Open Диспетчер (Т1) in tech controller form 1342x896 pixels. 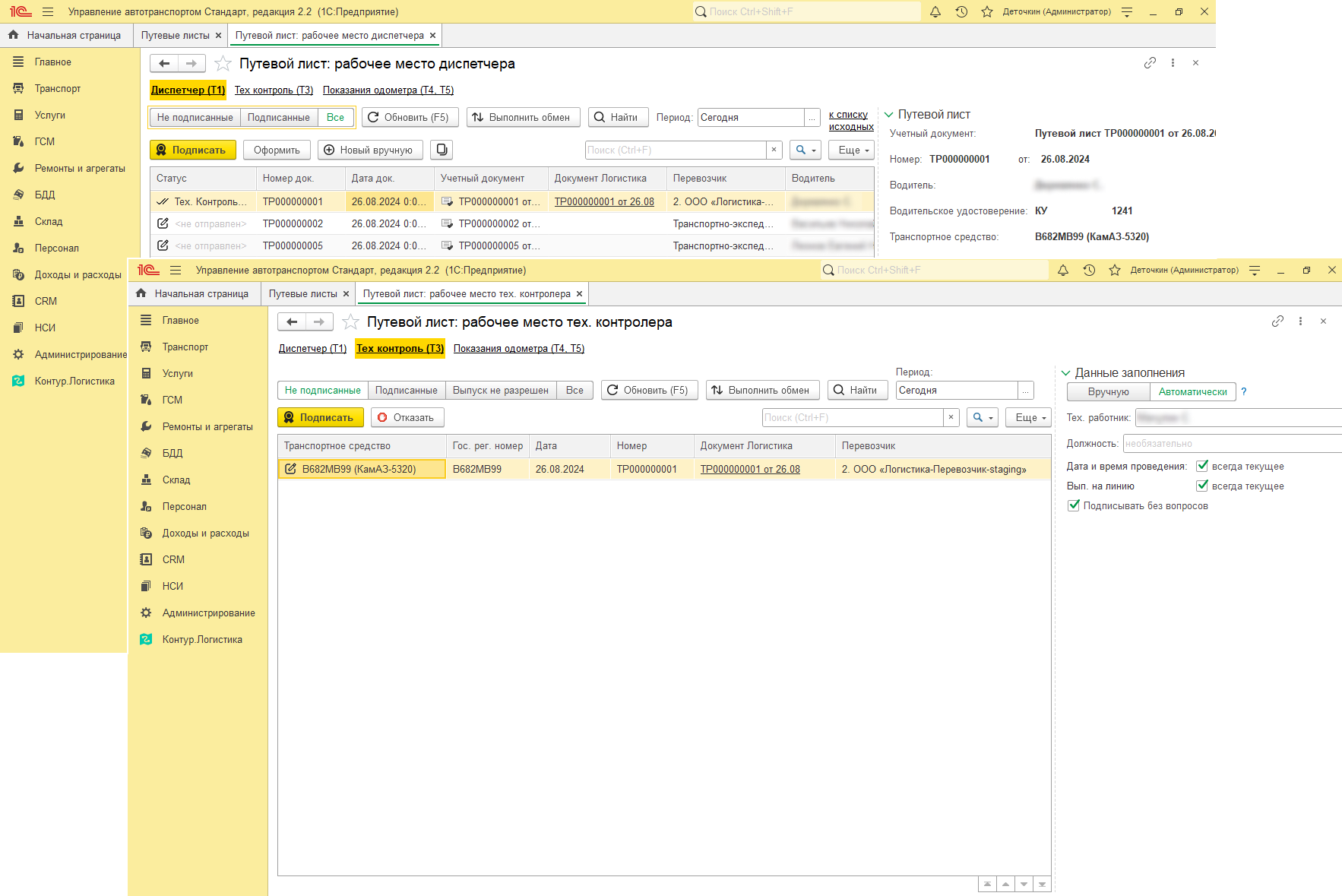(x=312, y=349)
